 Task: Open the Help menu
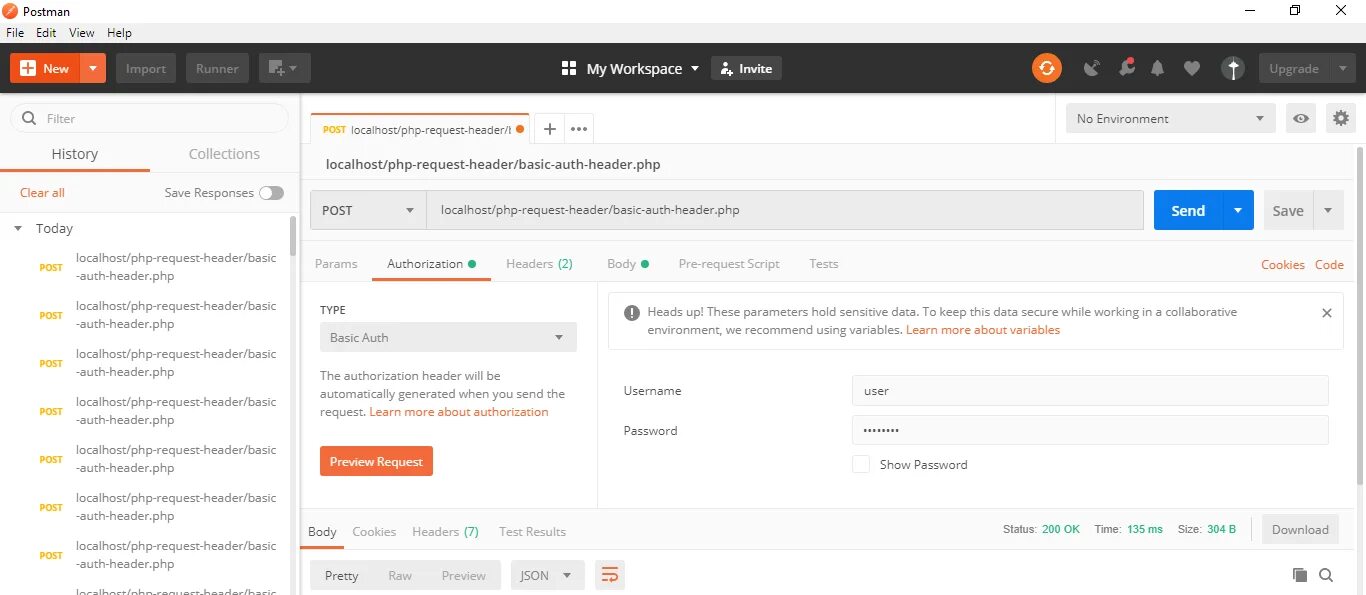[119, 33]
